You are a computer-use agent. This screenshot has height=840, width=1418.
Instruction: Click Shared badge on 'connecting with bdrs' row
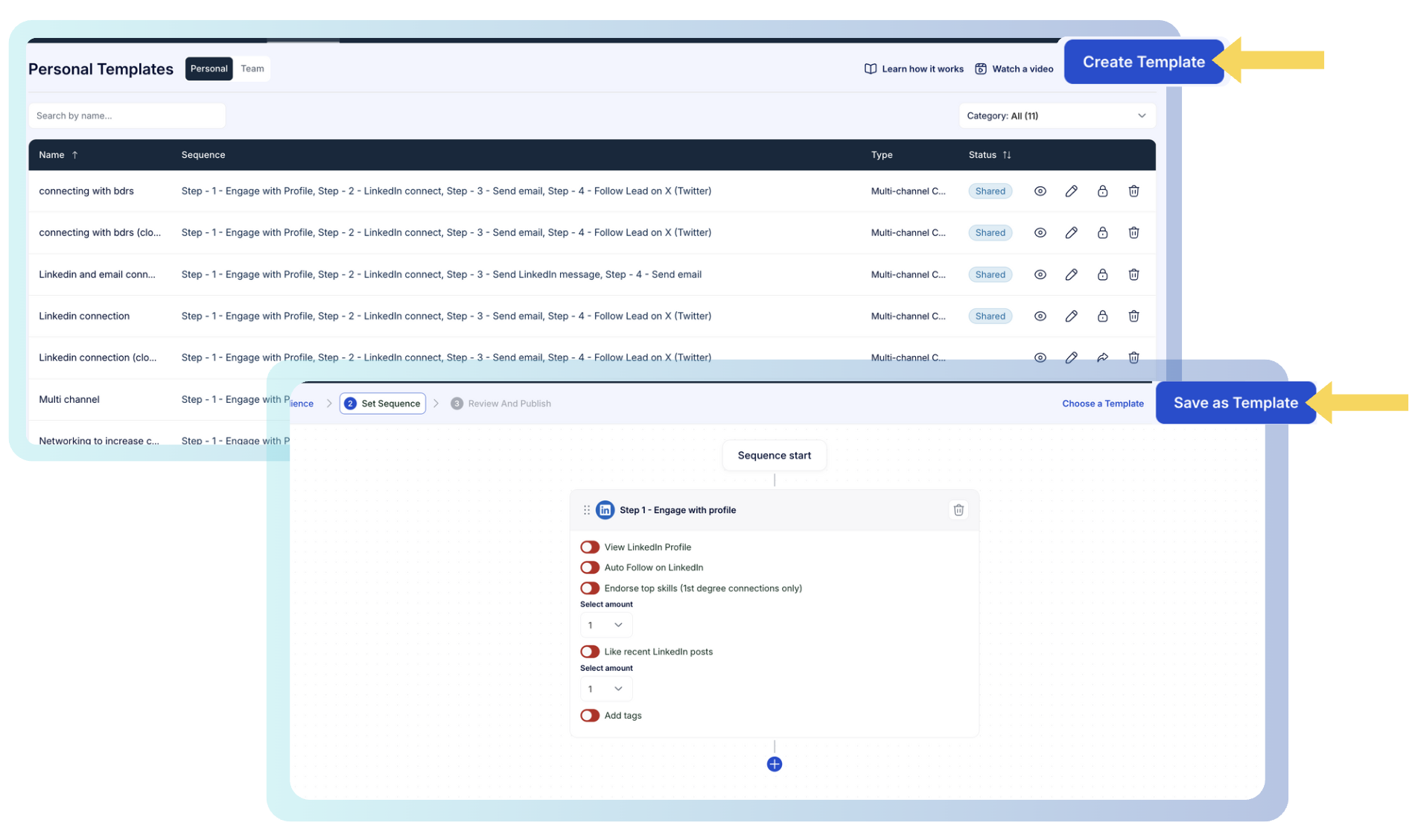(990, 191)
